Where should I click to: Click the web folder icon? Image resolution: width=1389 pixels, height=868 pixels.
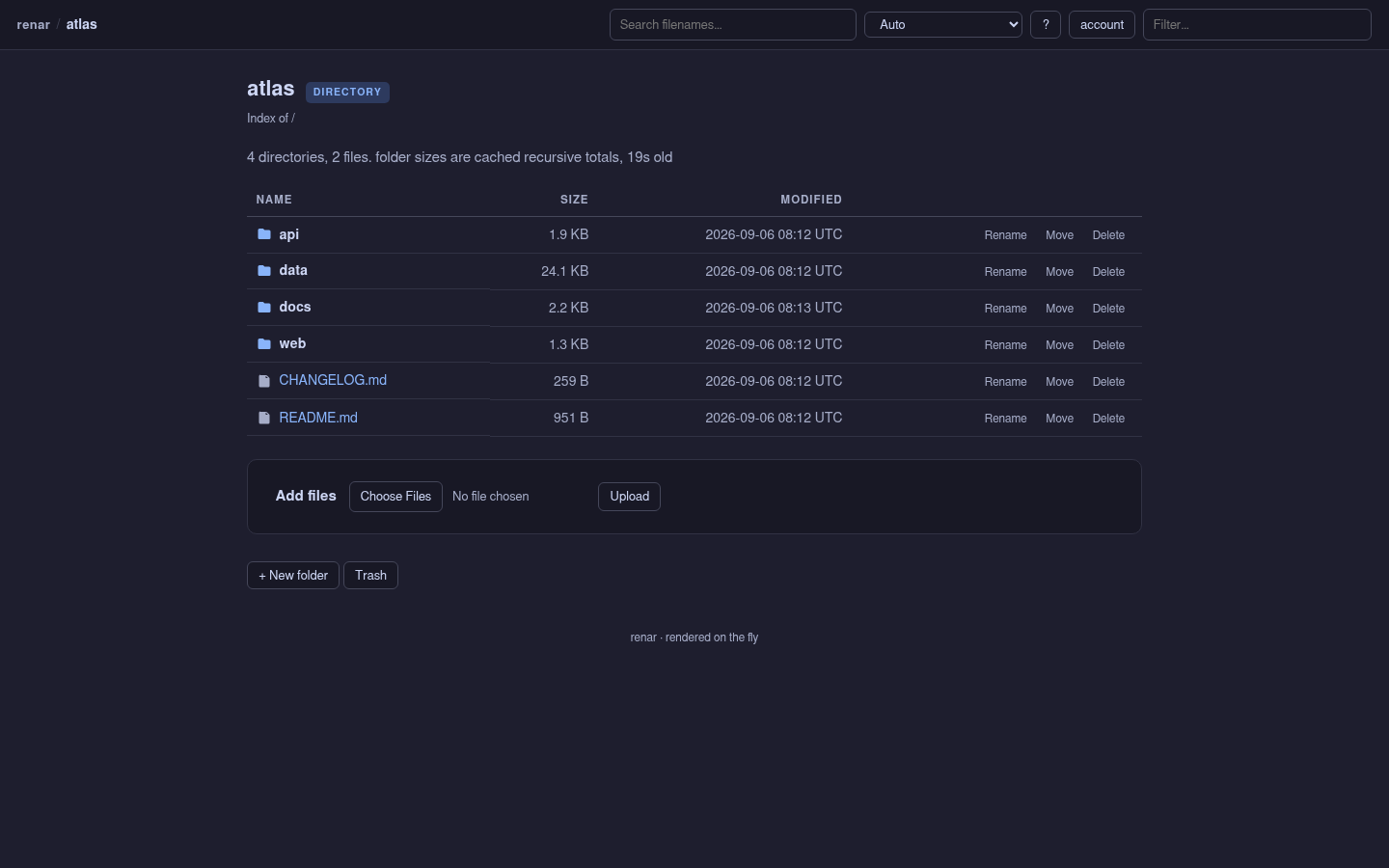264,344
